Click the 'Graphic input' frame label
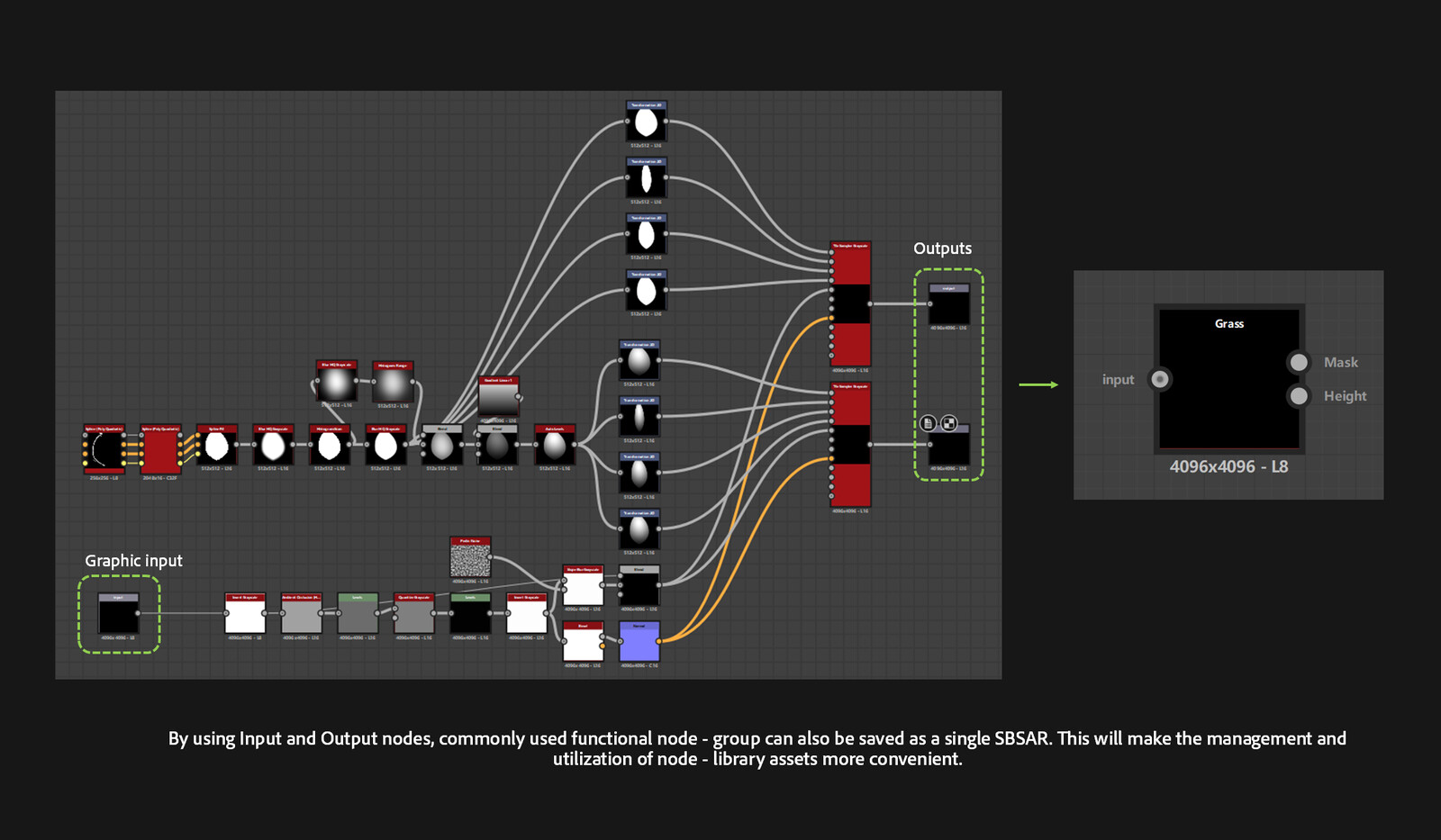Image resolution: width=1441 pixels, height=840 pixels. (133, 561)
